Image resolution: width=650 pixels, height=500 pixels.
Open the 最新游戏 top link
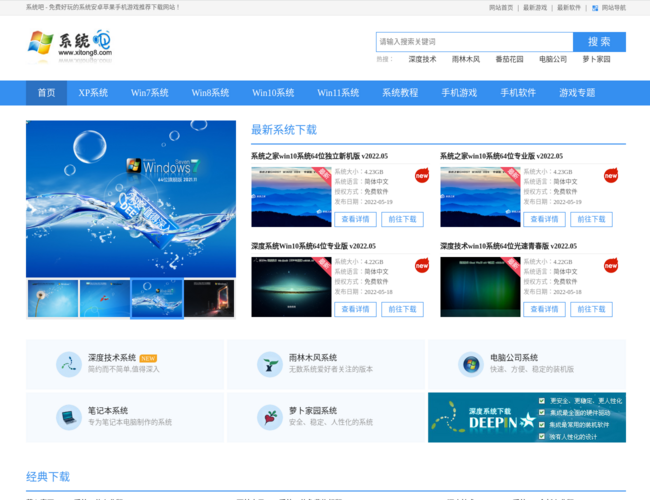(x=535, y=8)
